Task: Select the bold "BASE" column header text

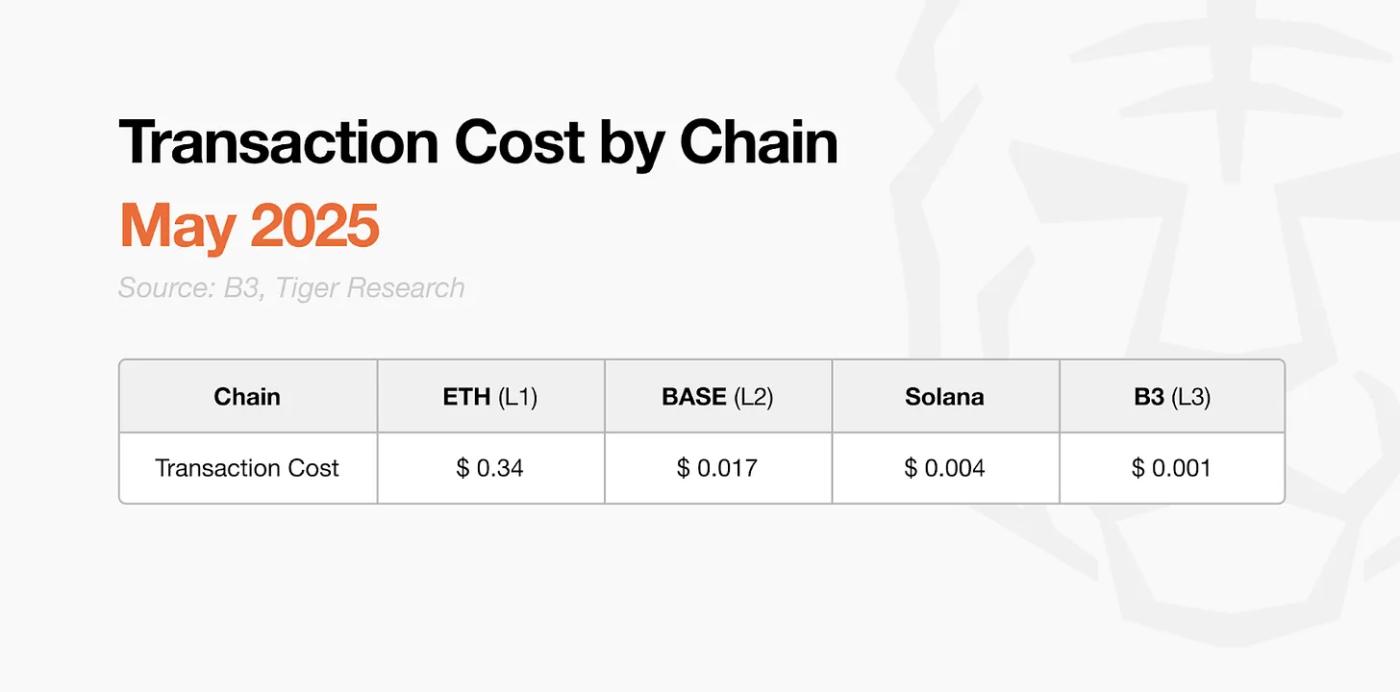Action: tap(694, 397)
